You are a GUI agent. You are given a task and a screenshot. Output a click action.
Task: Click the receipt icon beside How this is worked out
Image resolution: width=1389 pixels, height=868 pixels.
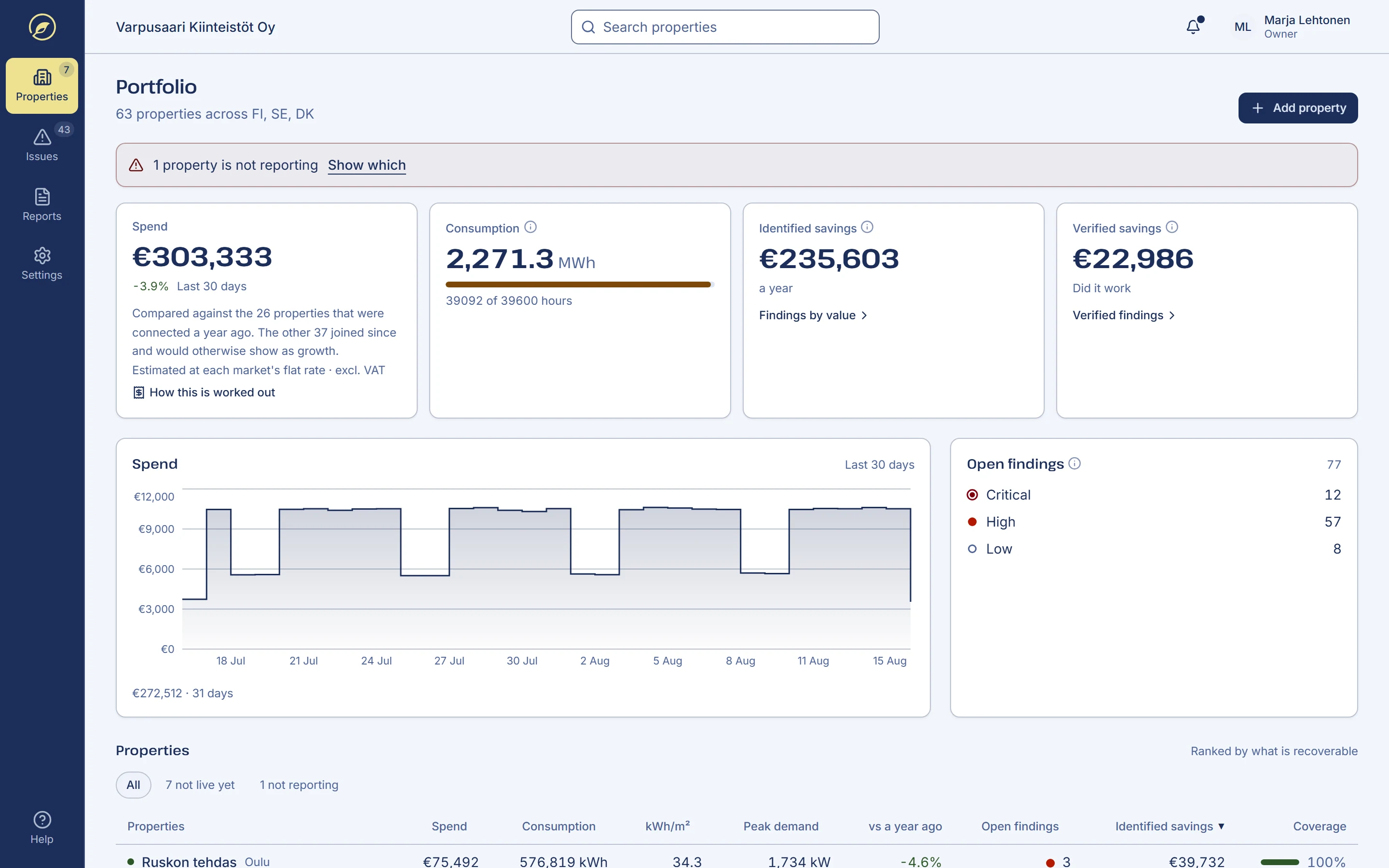138,393
